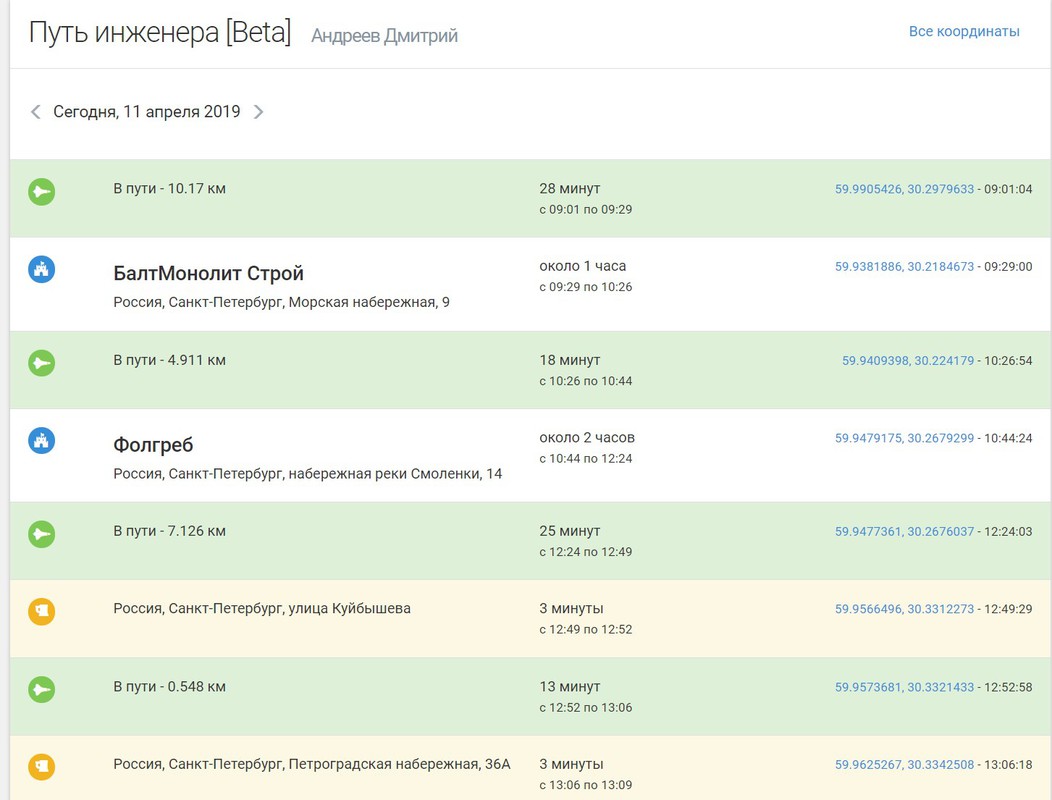Click the БалтМонолит Строй title
The height and width of the screenshot is (800, 1052).
pyautogui.click(x=209, y=273)
